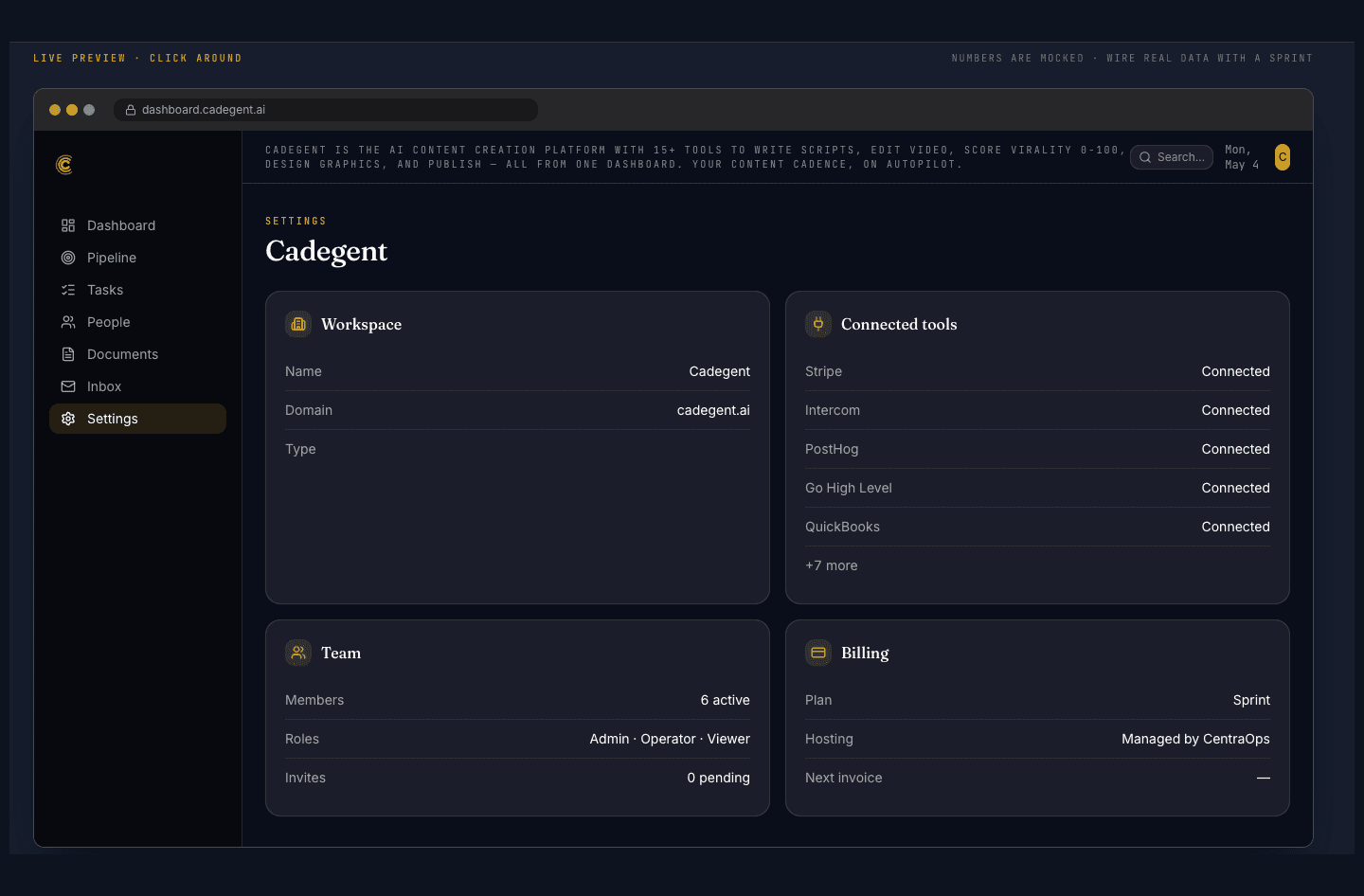The height and width of the screenshot is (896, 1364).
Task: Click the Live Preview banner text
Action: pos(137,59)
